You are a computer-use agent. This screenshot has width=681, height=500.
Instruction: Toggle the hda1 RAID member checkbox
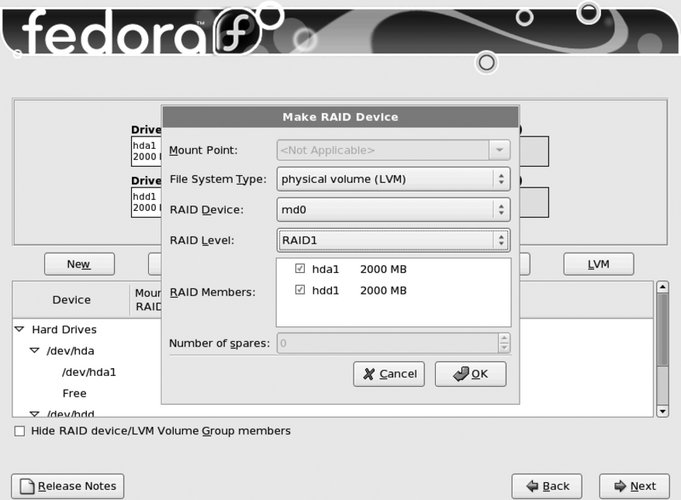pyautogui.click(x=300, y=269)
